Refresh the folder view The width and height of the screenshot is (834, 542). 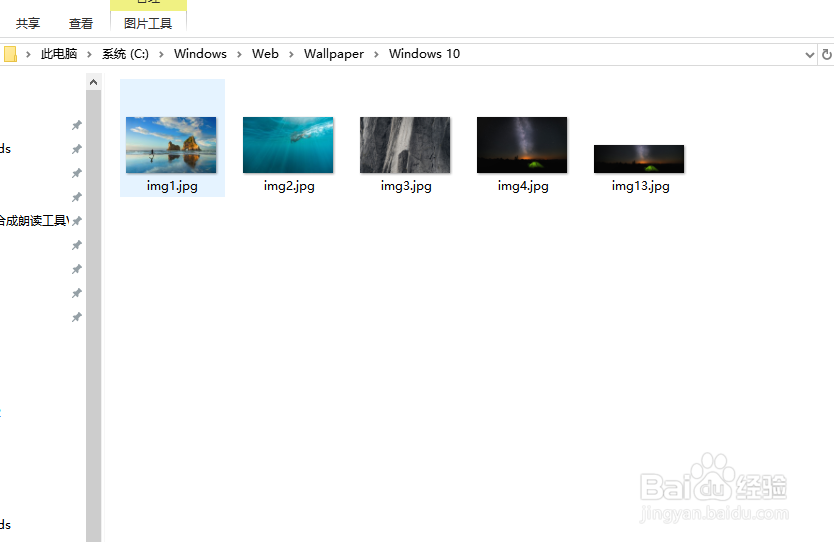(x=827, y=54)
